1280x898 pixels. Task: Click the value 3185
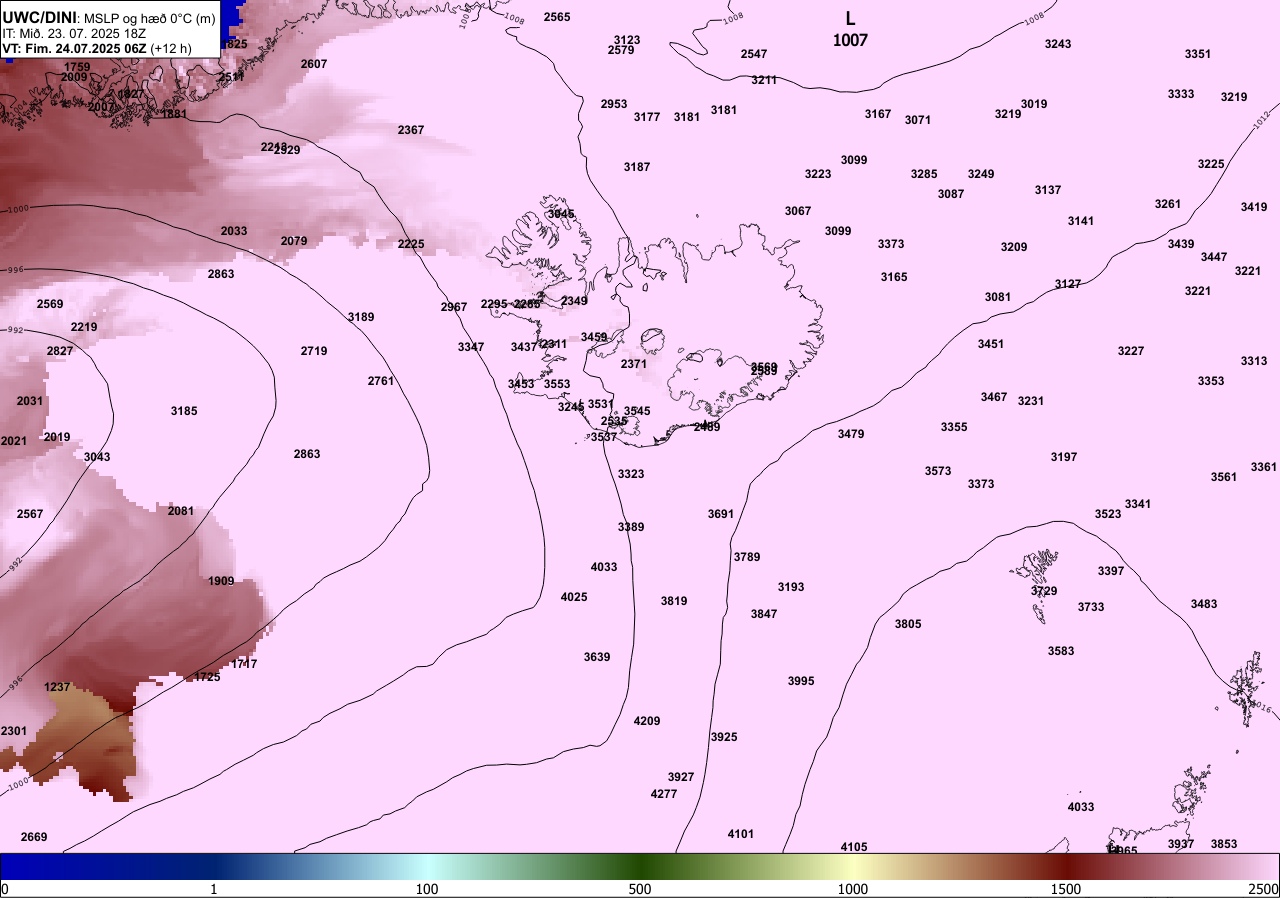(x=184, y=411)
